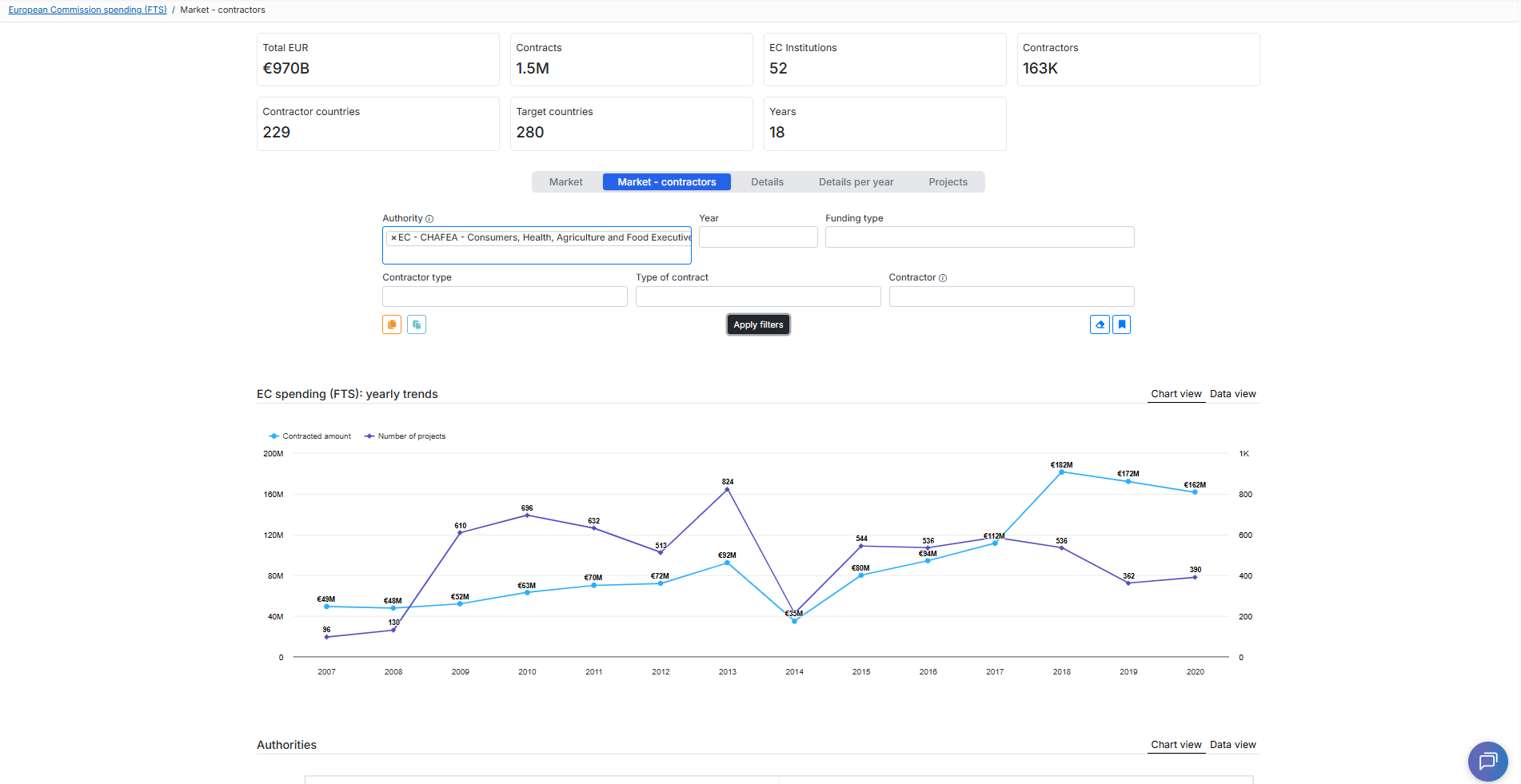Click the €49M data point for 2007

click(326, 607)
